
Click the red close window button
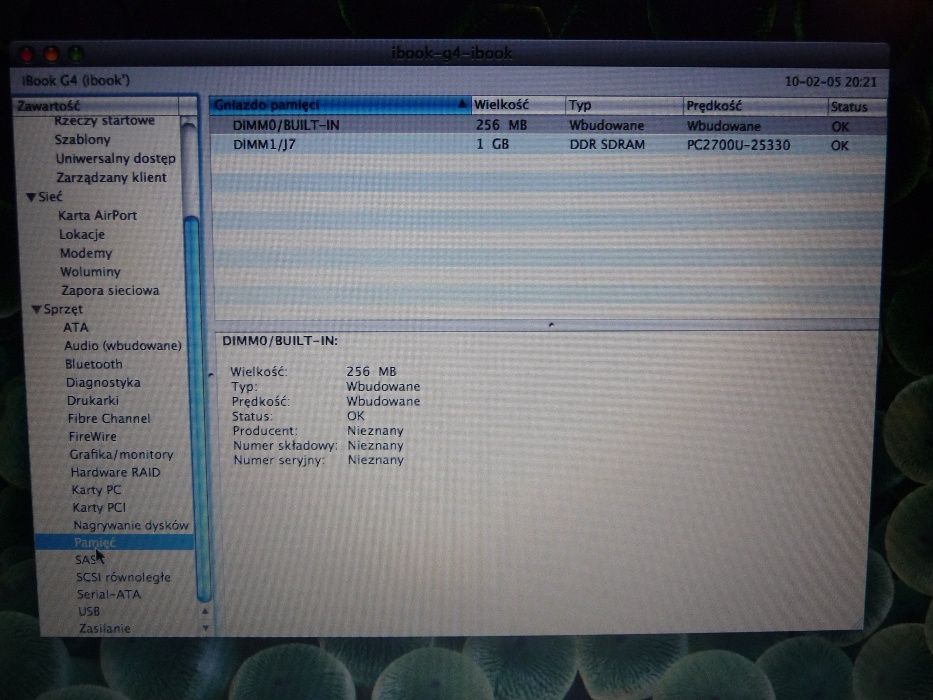point(27,55)
